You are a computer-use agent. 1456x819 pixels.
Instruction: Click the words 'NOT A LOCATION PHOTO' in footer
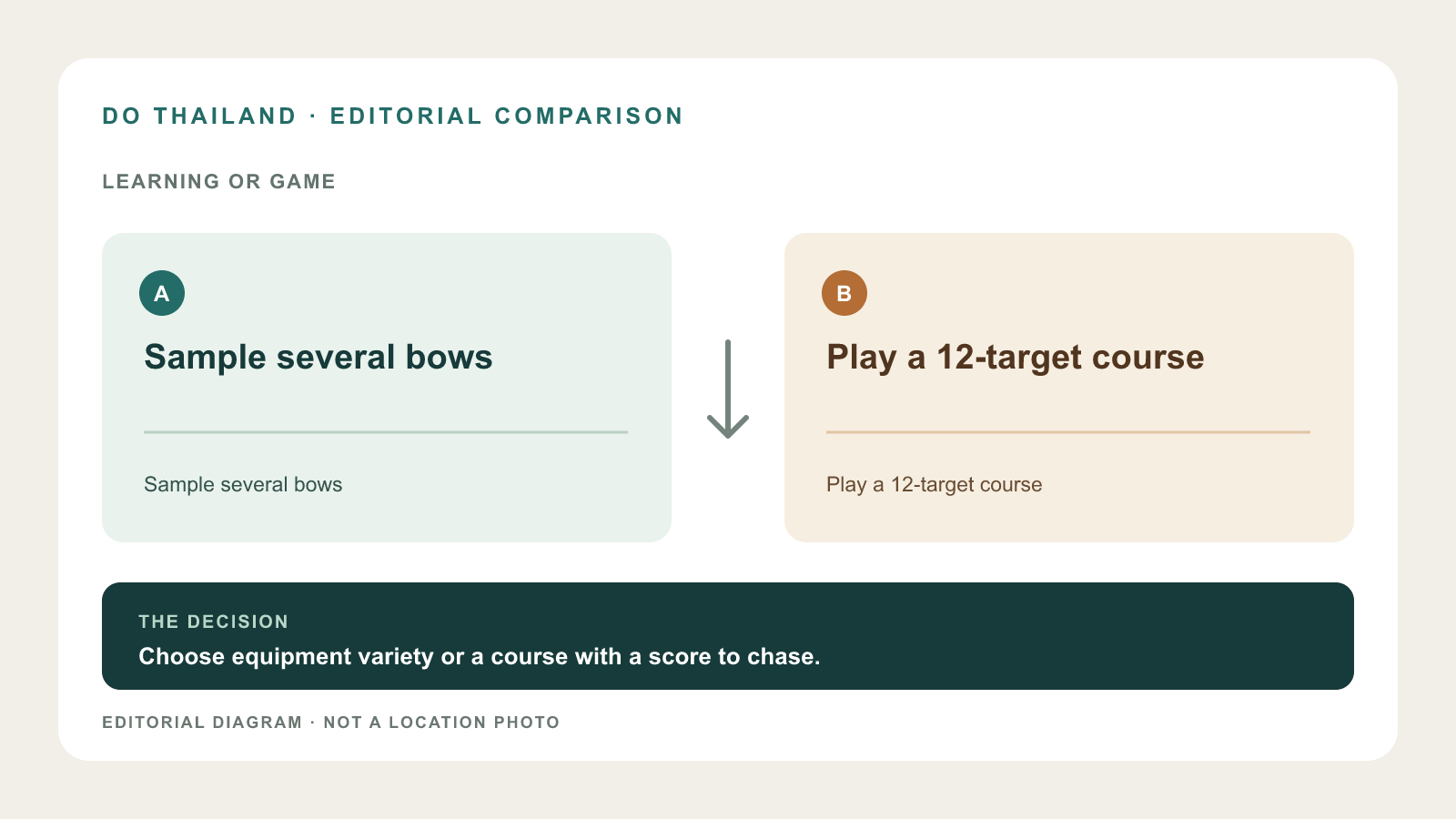[x=442, y=723]
